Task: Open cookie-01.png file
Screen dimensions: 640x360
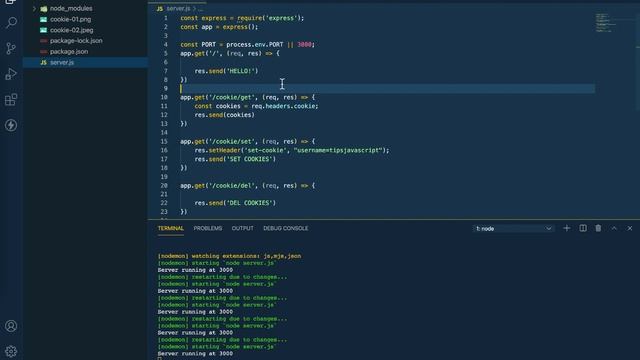Action: click(71, 19)
